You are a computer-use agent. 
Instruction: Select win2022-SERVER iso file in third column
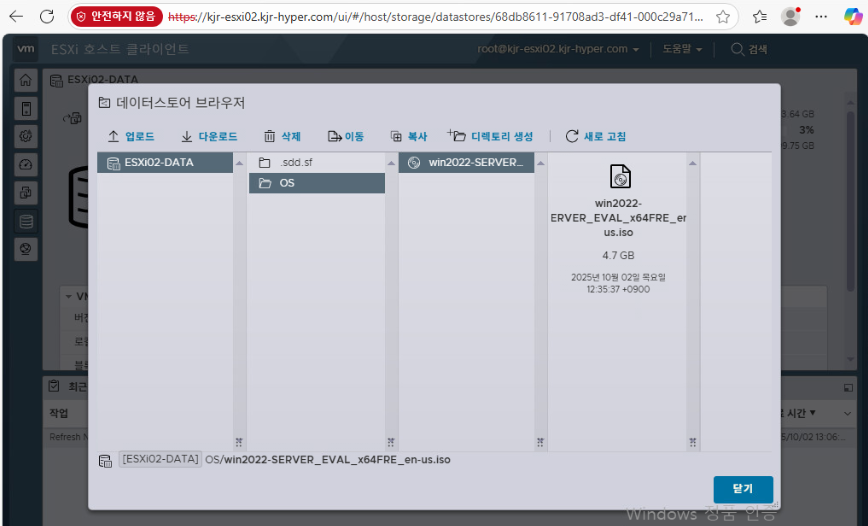tap(467, 163)
